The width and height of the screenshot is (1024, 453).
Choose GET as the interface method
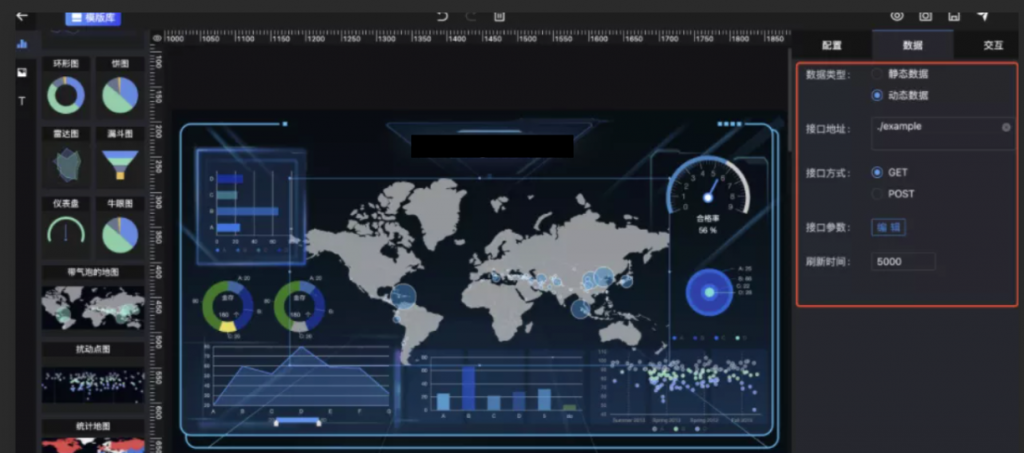pyautogui.click(x=877, y=173)
